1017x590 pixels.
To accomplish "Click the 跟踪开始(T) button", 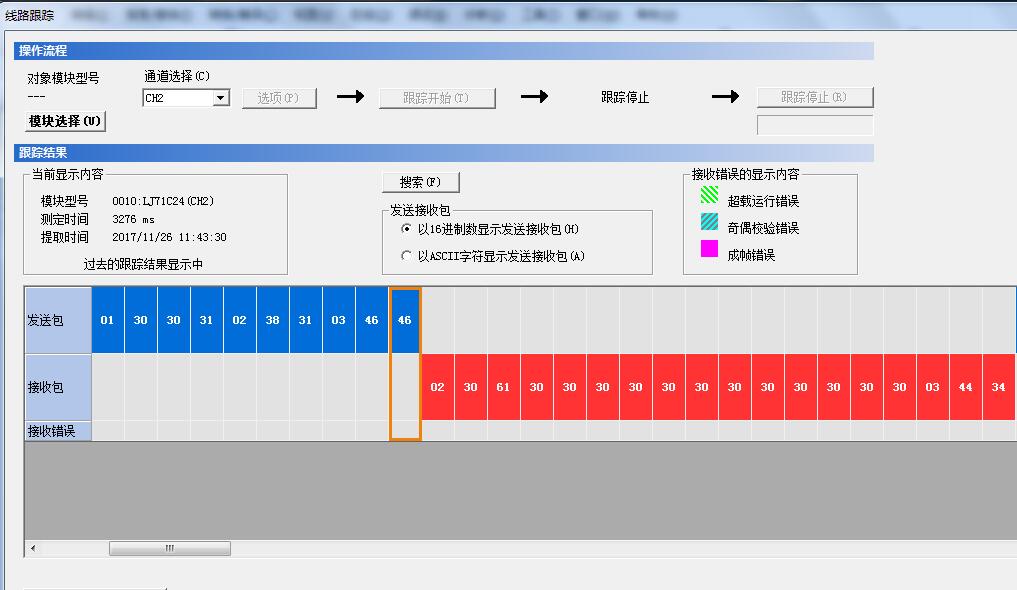I will coord(437,98).
